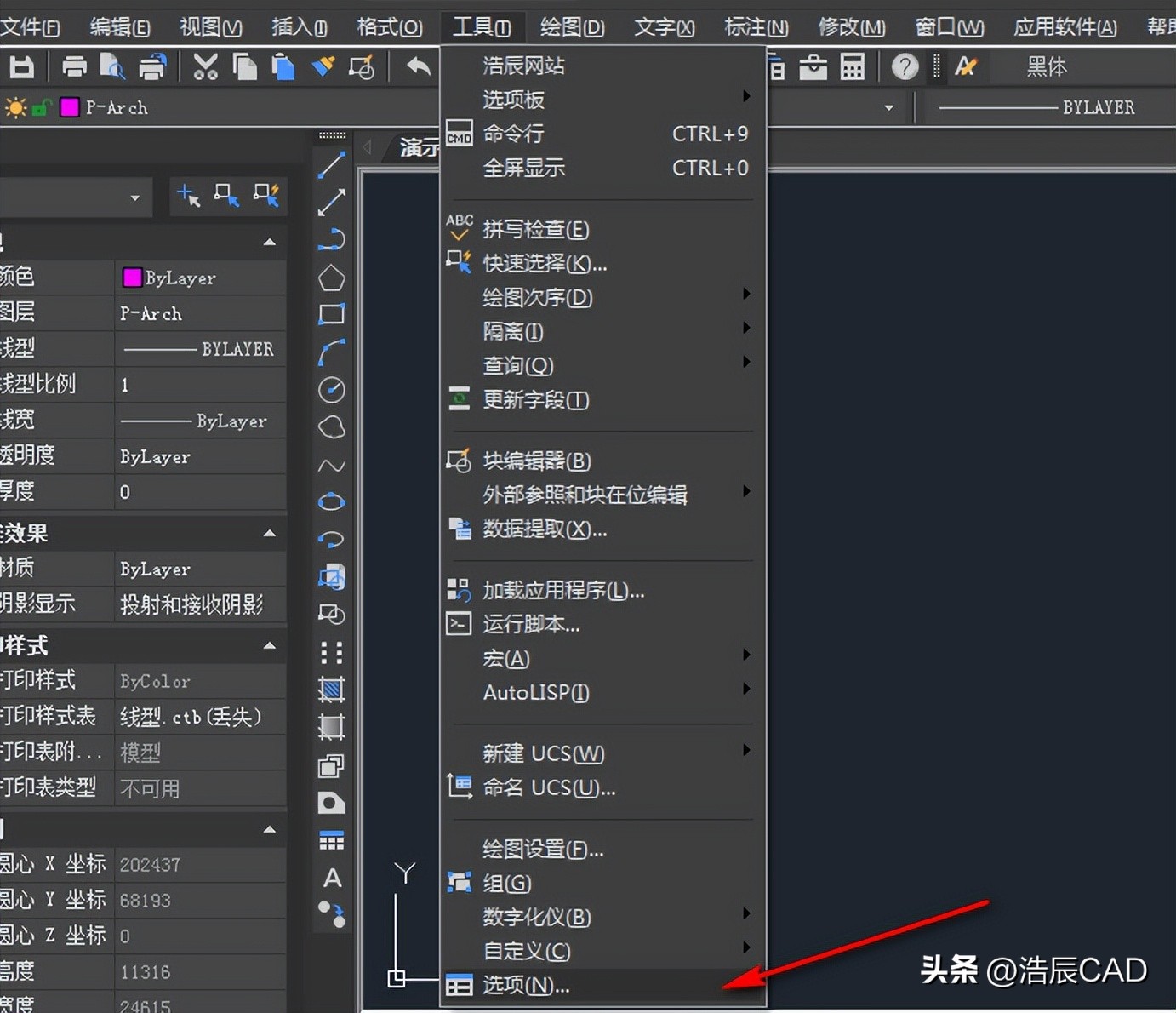
Task: Expand the 绘图次序(D) submenu
Action: click(x=536, y=297)
